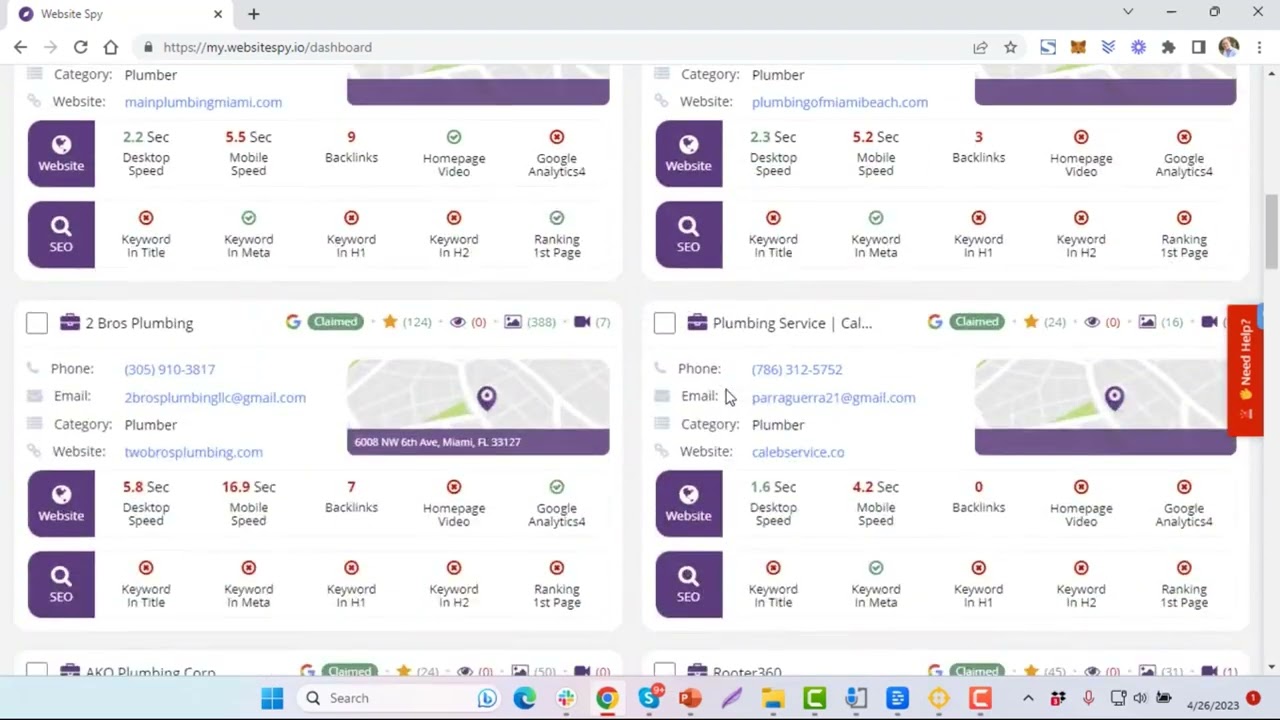Open Chrome from the Windows taskbar
Screen dimensions: 1280x720
click(607, 698)
